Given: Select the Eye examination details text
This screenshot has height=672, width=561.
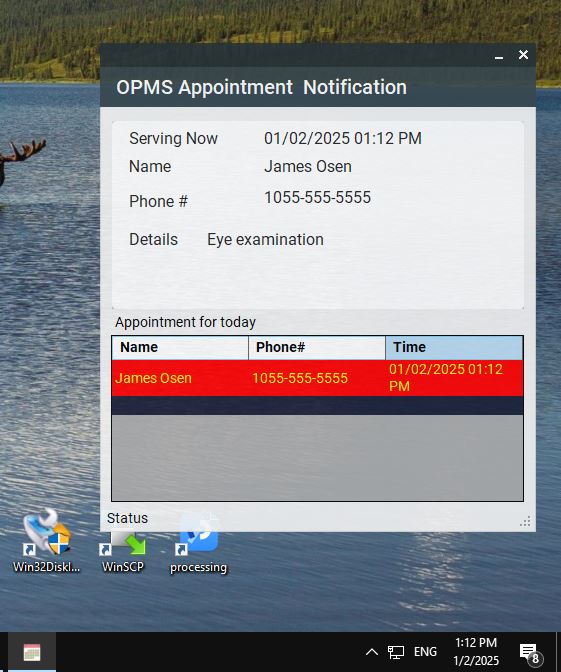Looking at the screenshot, I should (265, 240).
